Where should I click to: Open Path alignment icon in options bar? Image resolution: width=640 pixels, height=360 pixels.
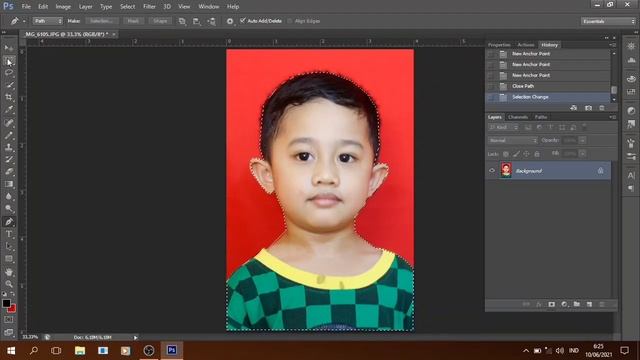pyautogui.click(x=196, y=21)
